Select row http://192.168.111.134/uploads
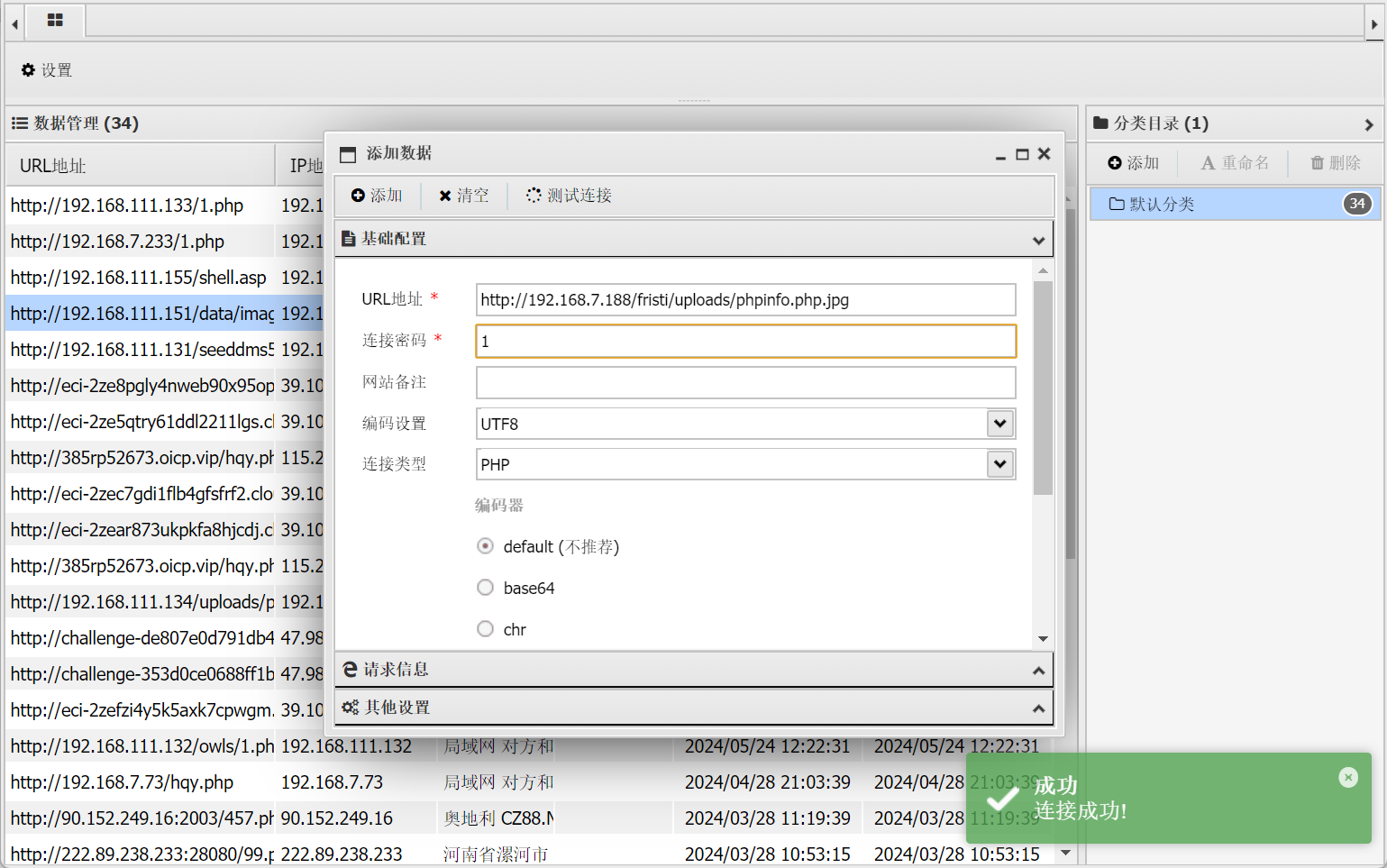This screenshot has height=868, width=1387. coord(141,602)
